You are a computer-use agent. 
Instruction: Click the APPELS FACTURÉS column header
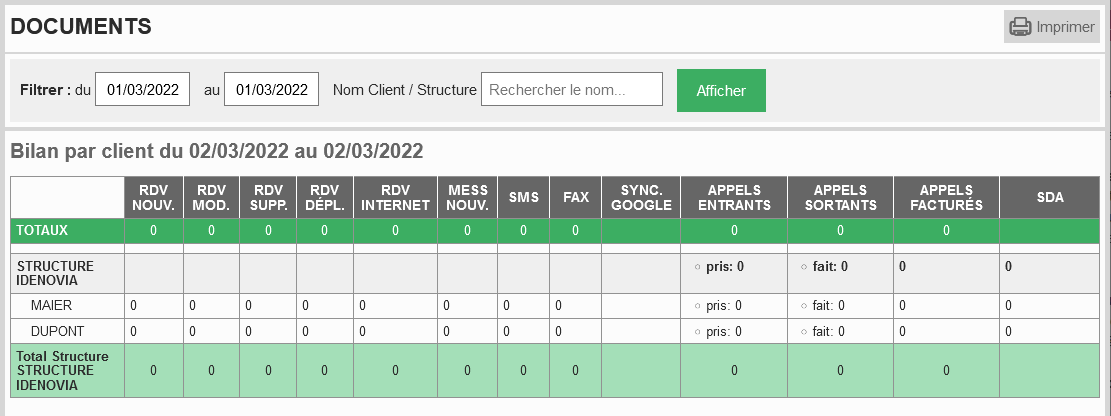pos(947,198)
